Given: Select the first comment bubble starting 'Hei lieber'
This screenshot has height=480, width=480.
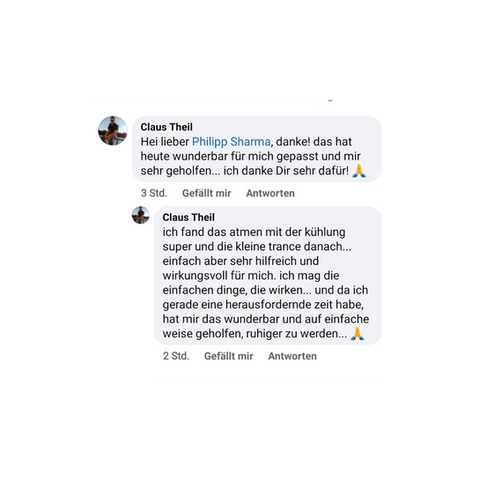Looking at the screenshot, I should 257,149.
